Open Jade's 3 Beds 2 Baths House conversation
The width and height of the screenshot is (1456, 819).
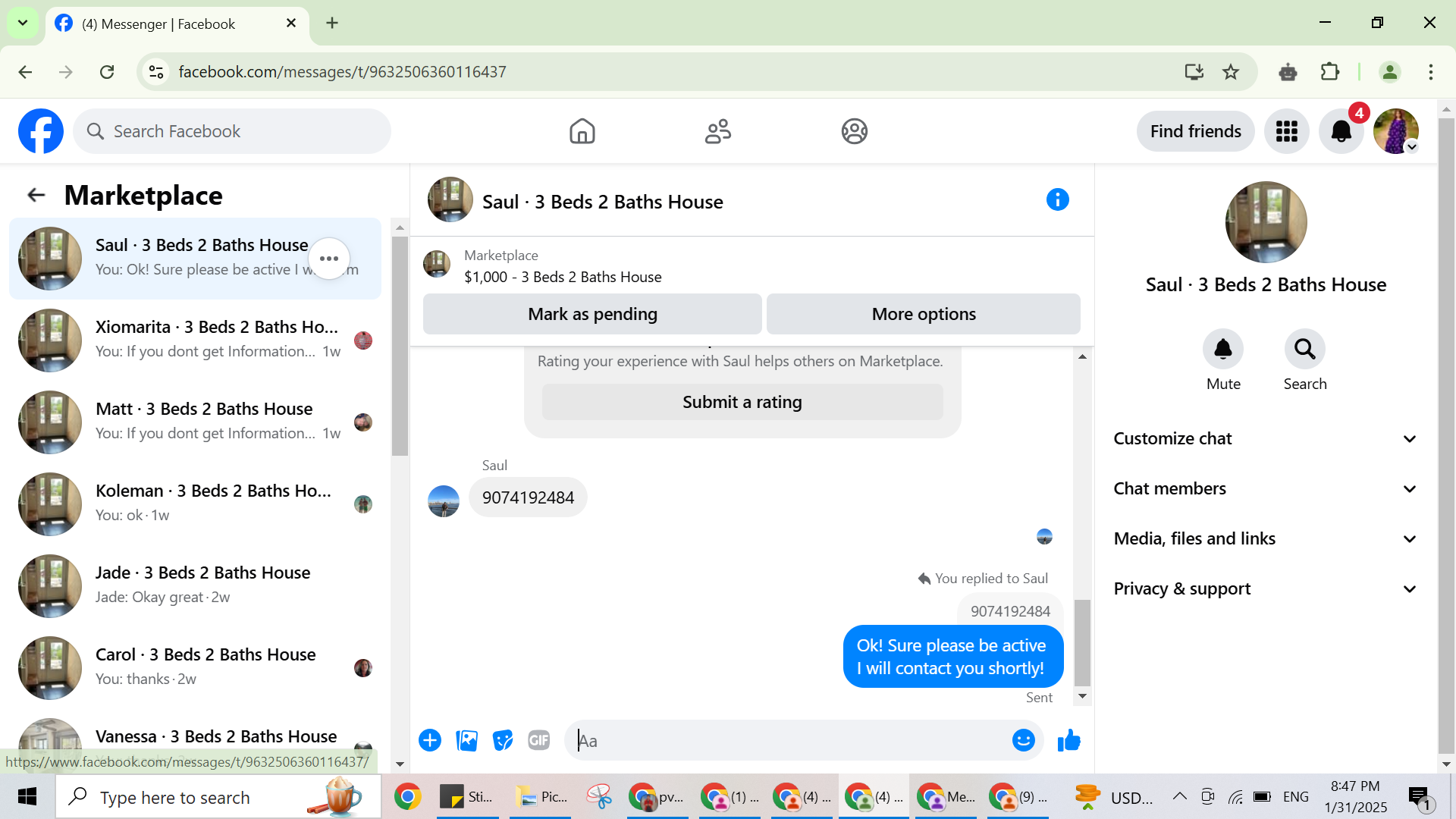click(x=195, y=586)
